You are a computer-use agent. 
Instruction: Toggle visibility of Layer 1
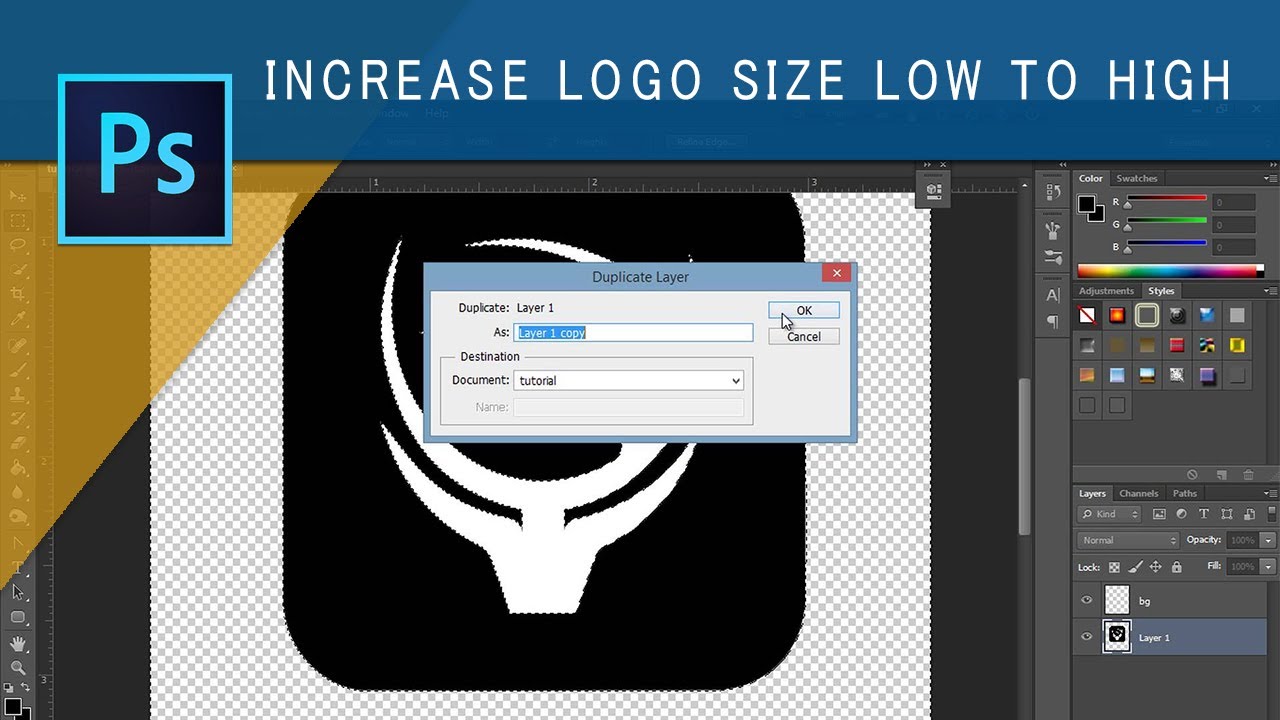point(1087,637)
